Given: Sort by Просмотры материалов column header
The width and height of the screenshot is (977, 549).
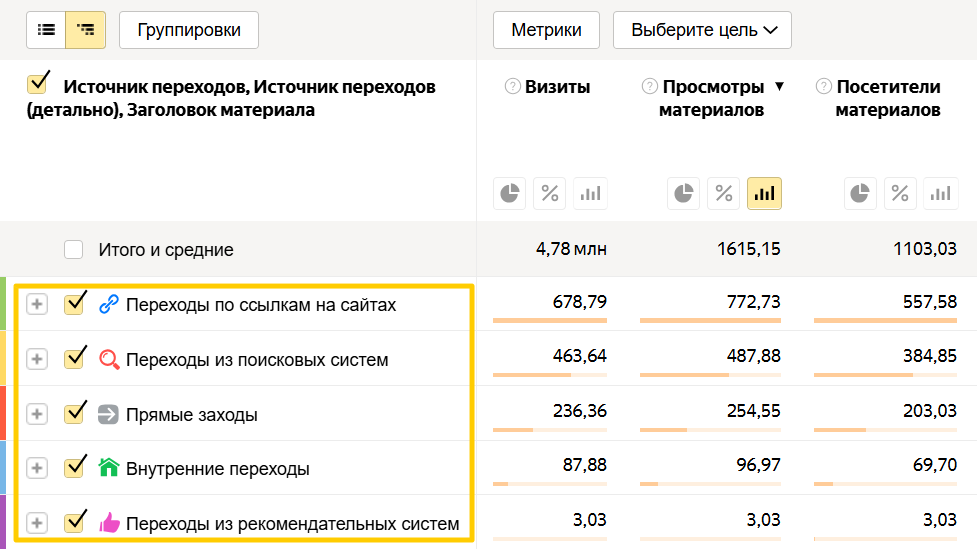Looking at the screenshot, I should [x=711, y=98].
